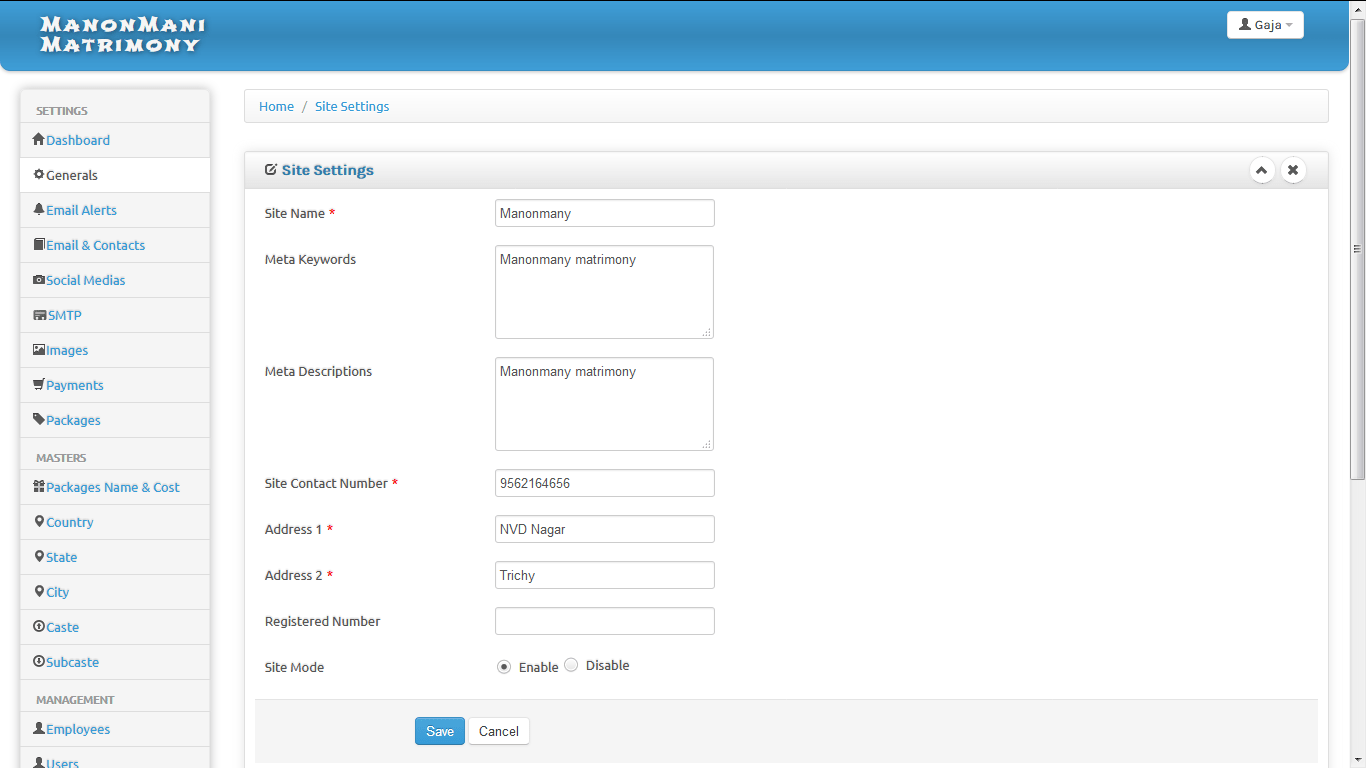The width and height of the screenshot is (1366, 768).
Task: Open Email & Contacts settings
Action: pos(115,245)
